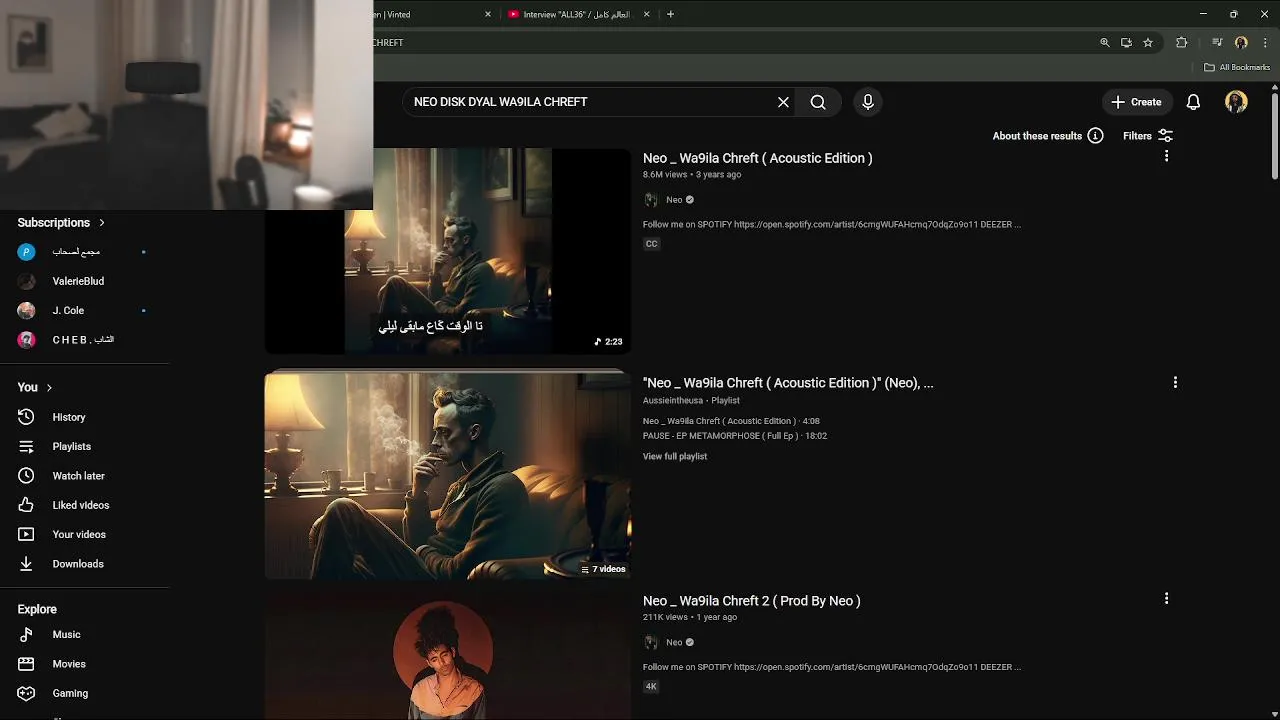Open the playlist title result

788,383
